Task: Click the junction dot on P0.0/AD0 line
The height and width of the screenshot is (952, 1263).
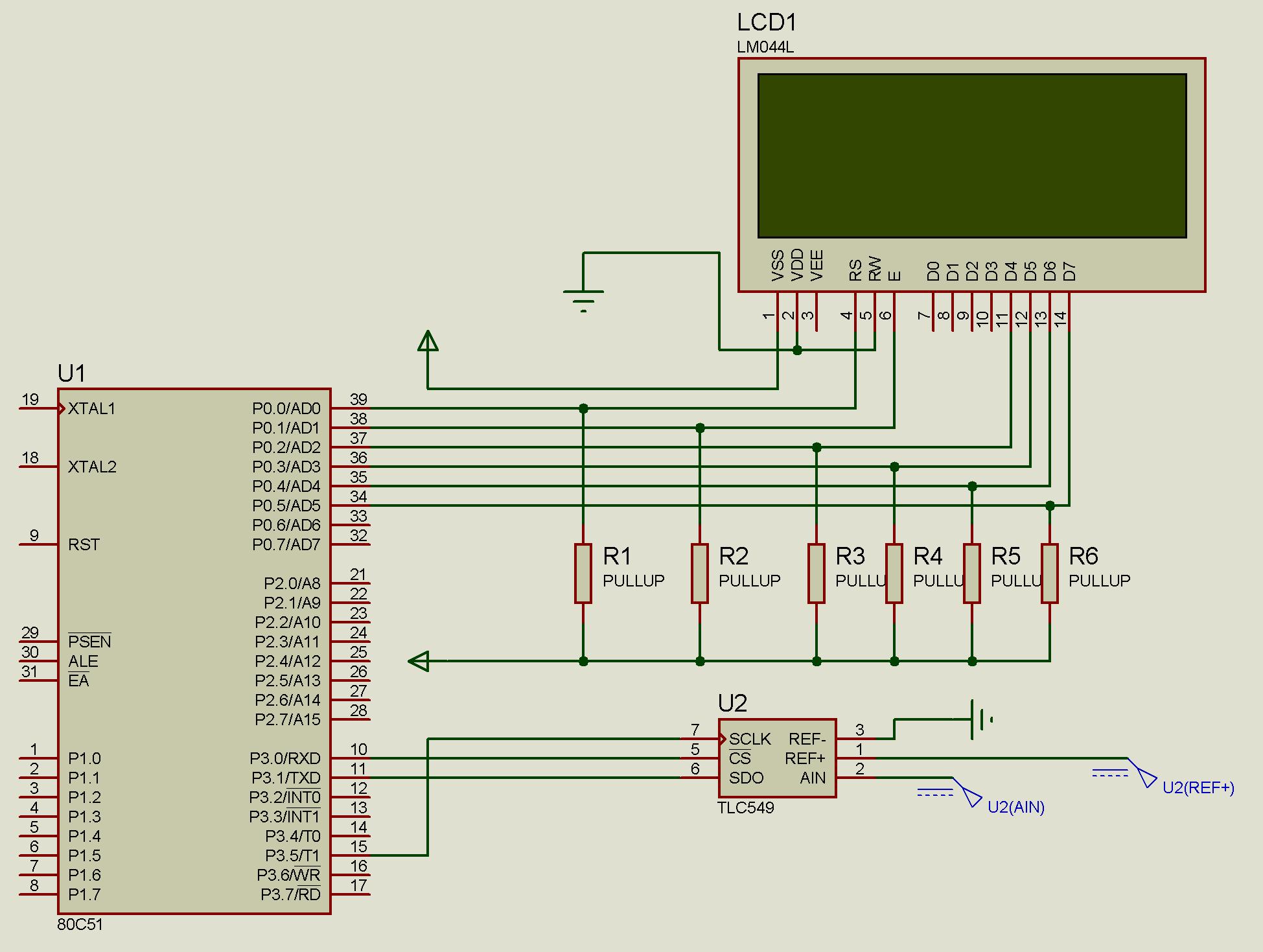Action: [x=583, y=408]
